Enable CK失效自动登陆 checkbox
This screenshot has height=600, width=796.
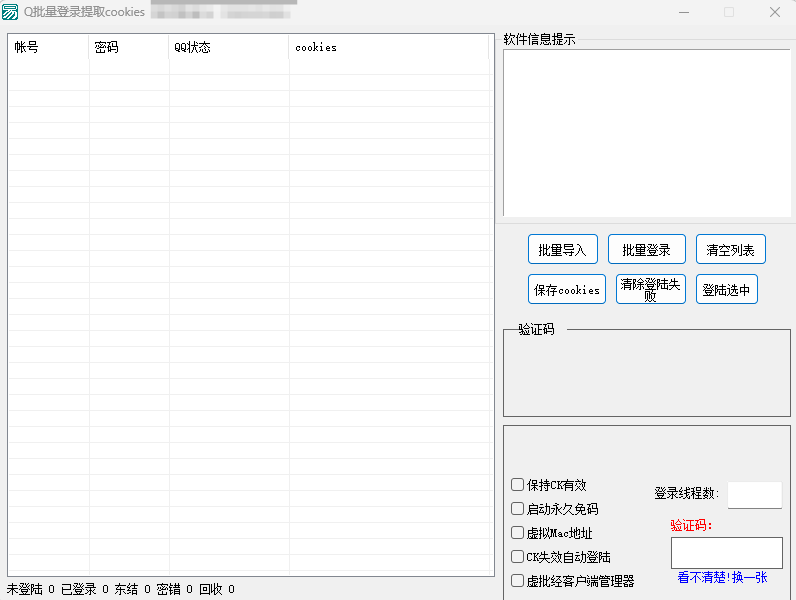tap(518, 557)
